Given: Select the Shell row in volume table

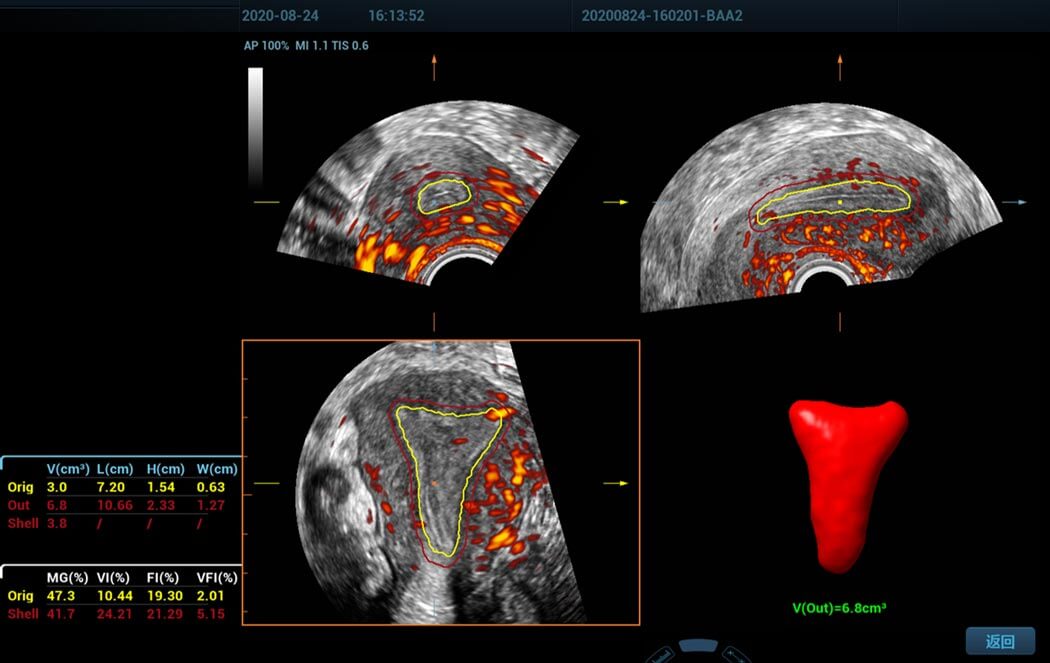Looking at the screenshot, I should tap(120, 523).
